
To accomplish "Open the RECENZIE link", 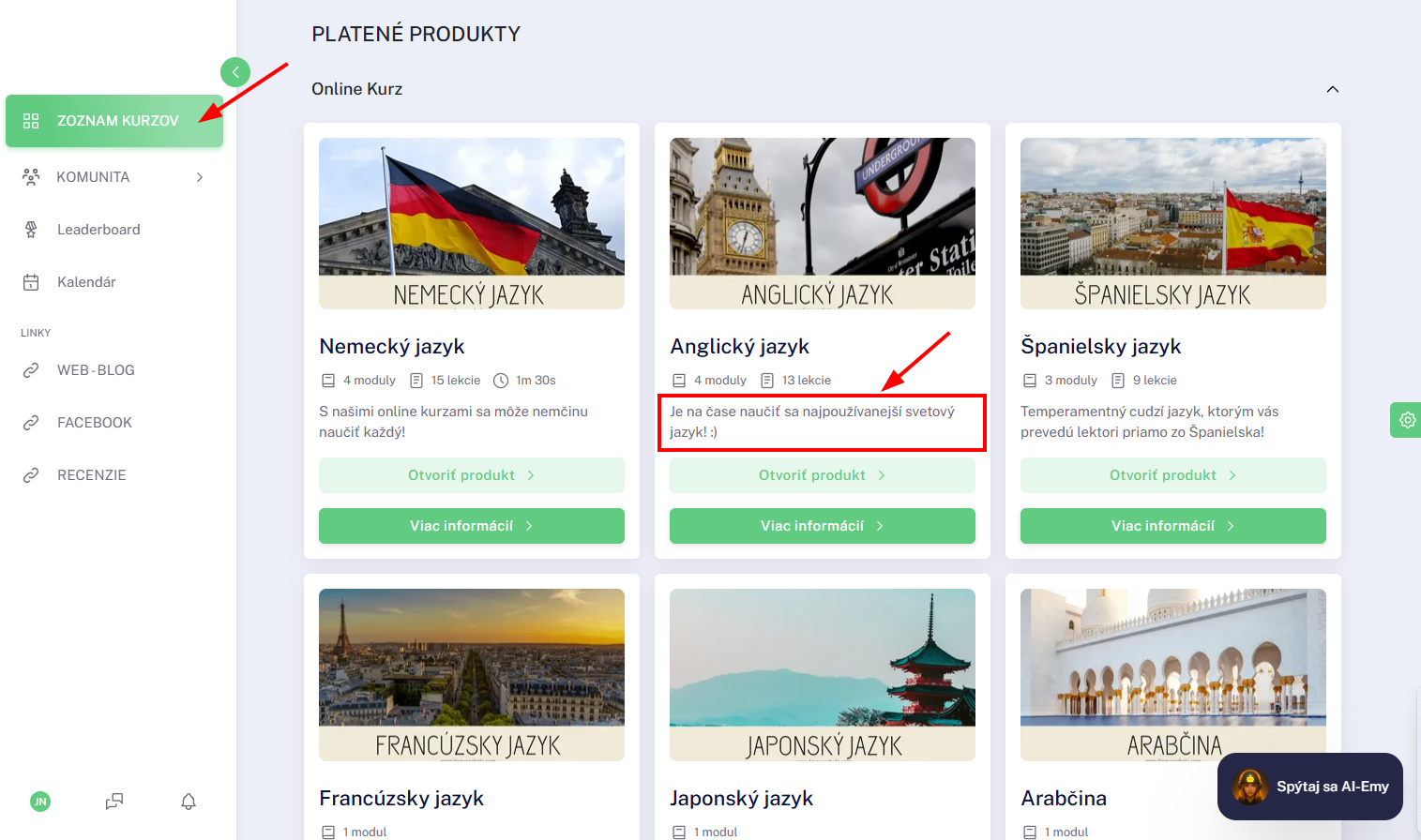I will click(x=91, y=475).
